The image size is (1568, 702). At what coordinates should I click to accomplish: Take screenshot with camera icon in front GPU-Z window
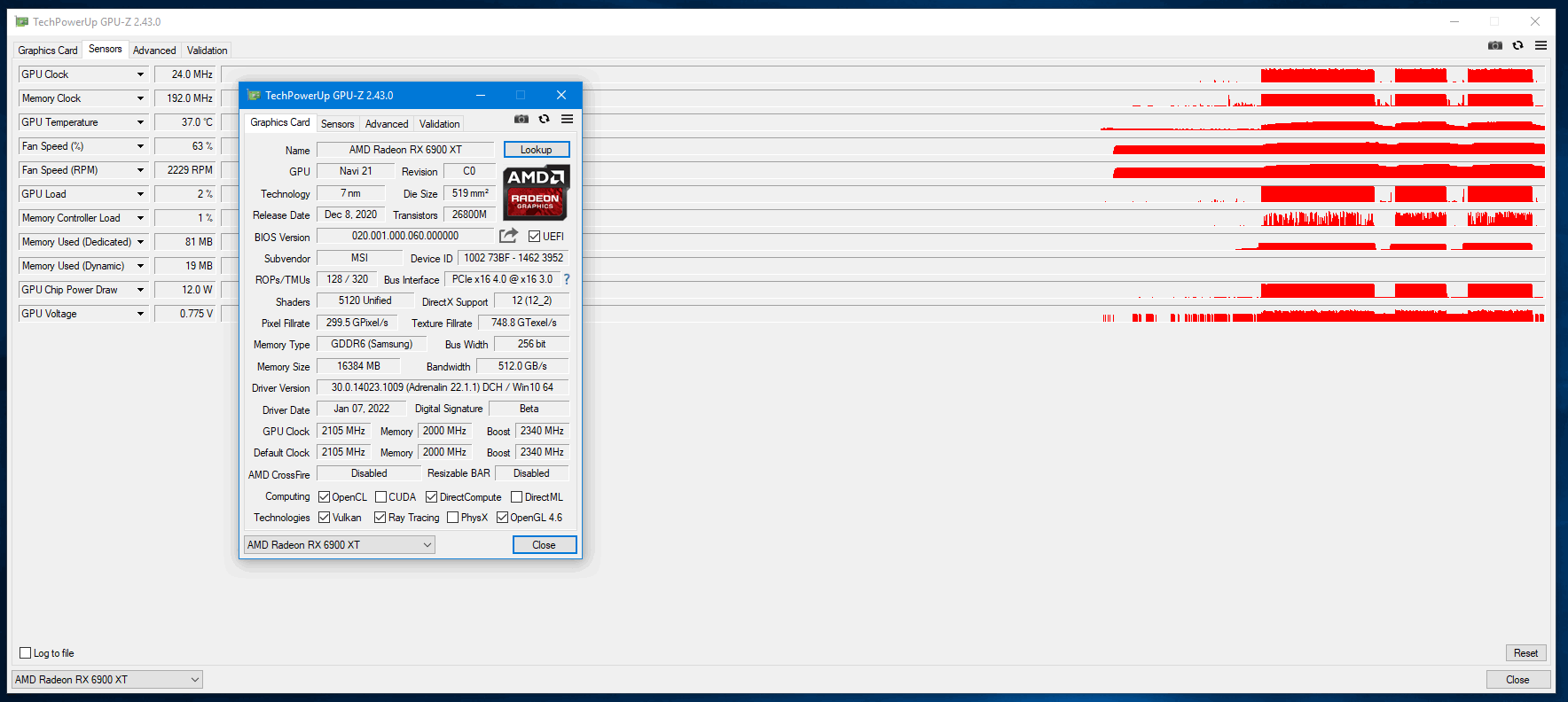coord(521,119)
